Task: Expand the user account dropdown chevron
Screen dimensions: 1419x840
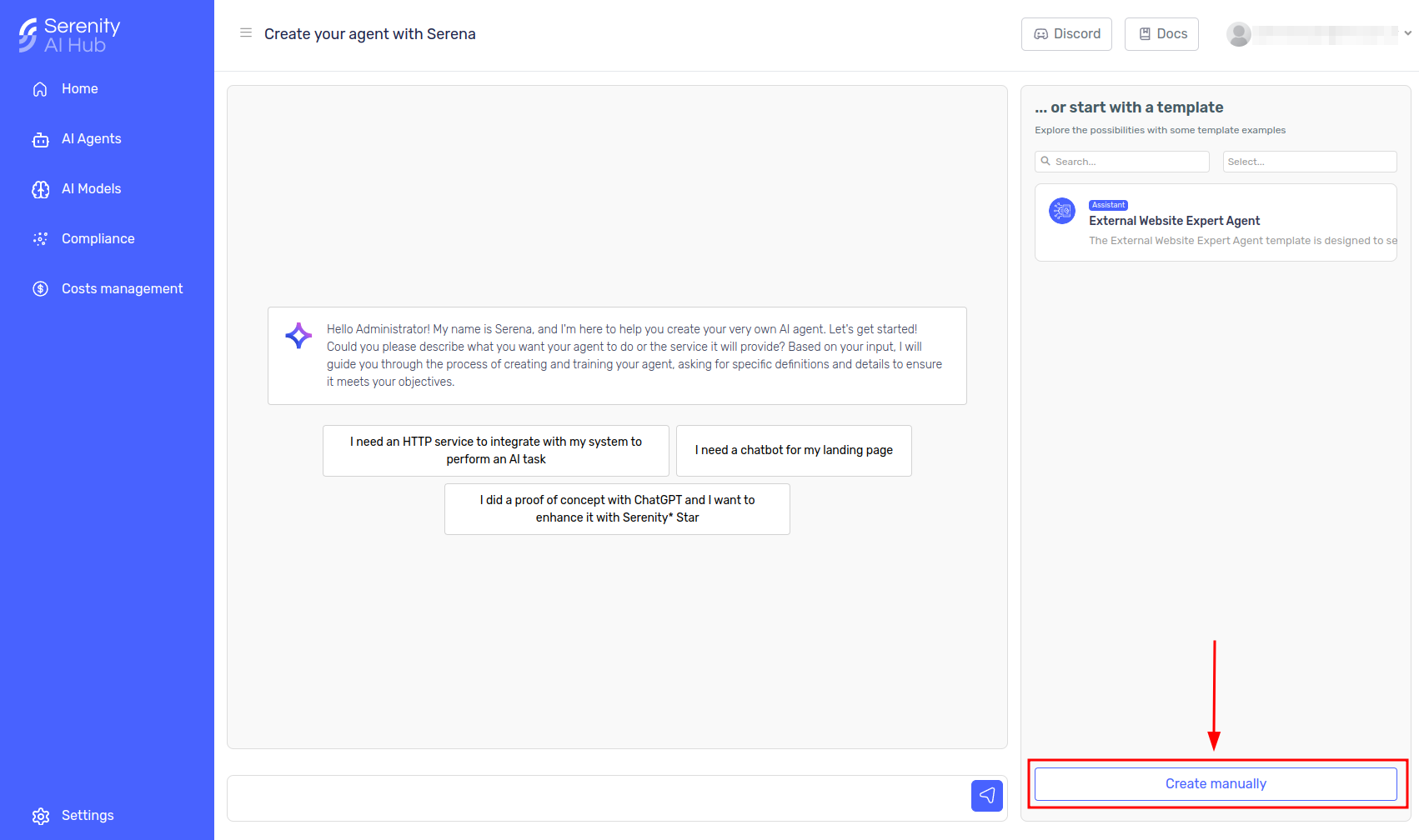Action: coord(1407,34)
